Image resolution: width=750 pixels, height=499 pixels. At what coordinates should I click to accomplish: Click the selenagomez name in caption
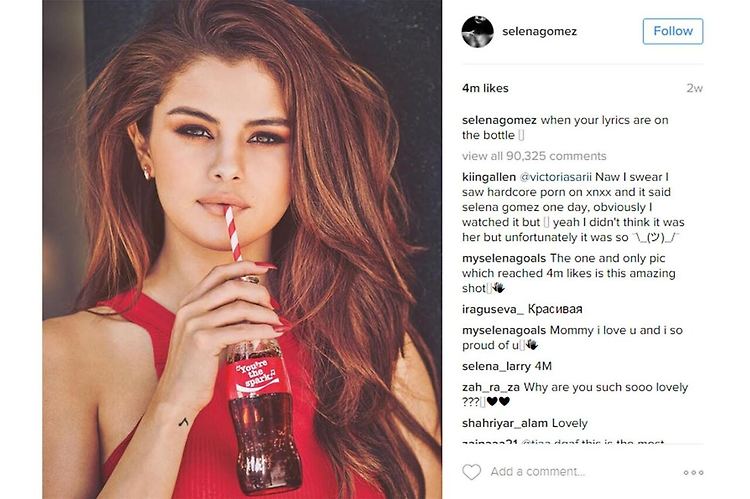[x=499, y=120]
